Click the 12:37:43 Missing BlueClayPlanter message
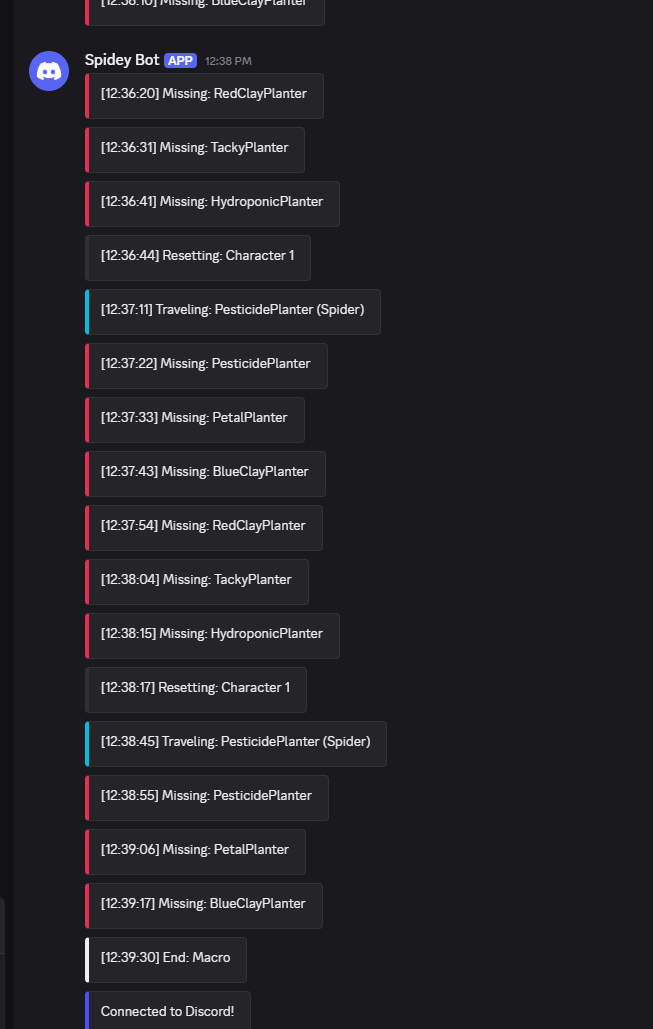The width and height of the screenshot is (653, 1029). click(205, 472)
